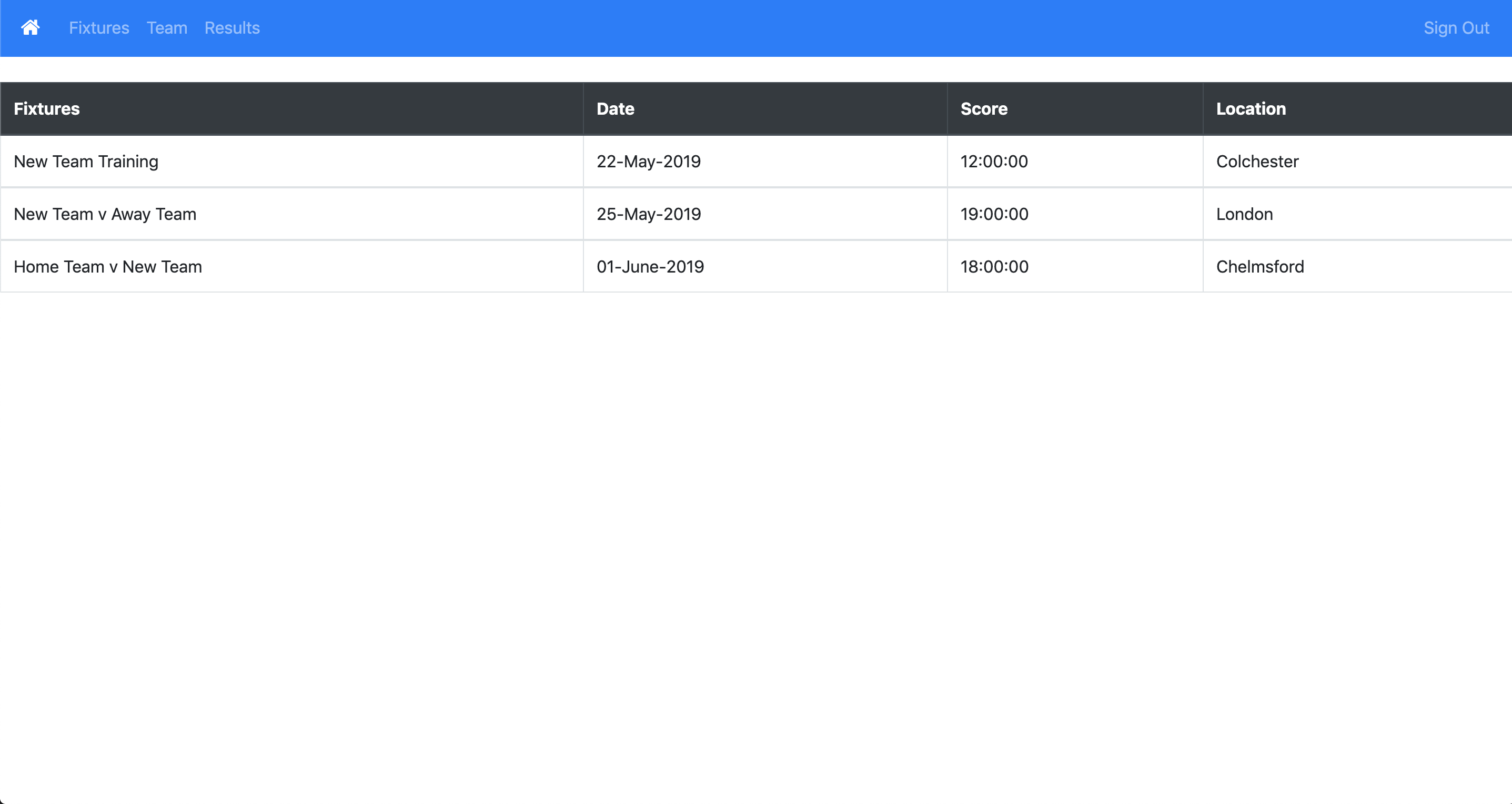This screenshot has height=804, width=1512.
Task: Click the Sign Out link
Action: click(x=1456, y=27)
